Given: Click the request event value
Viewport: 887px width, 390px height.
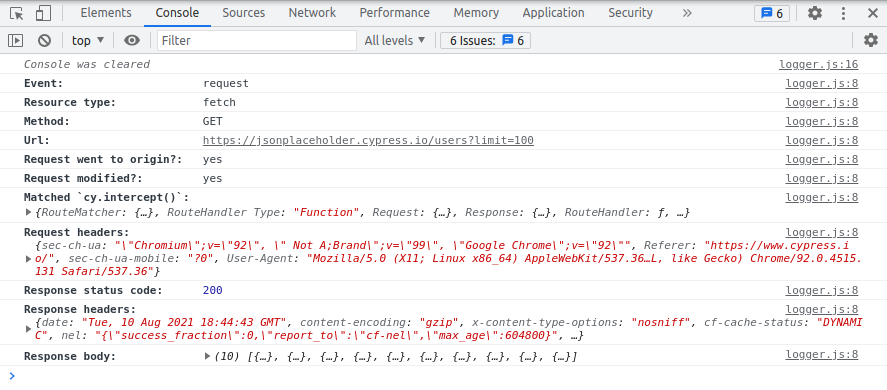Looking at the screenshot, I should tap(226, 84).
